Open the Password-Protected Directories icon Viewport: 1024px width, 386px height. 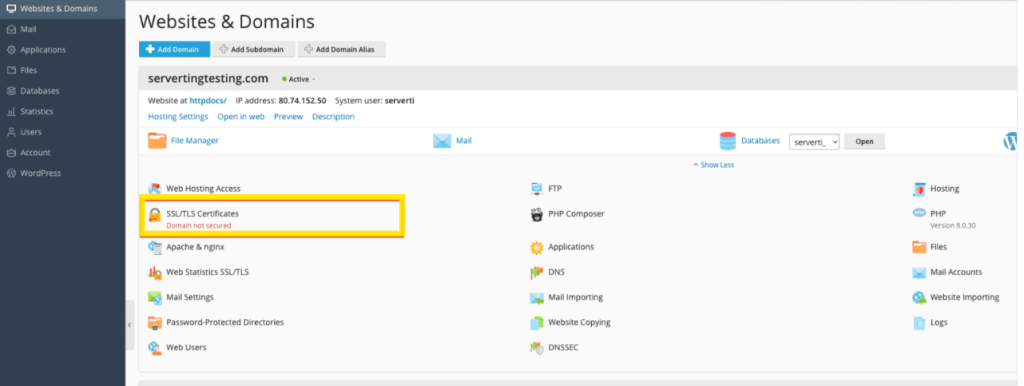[x=155, y=323]
